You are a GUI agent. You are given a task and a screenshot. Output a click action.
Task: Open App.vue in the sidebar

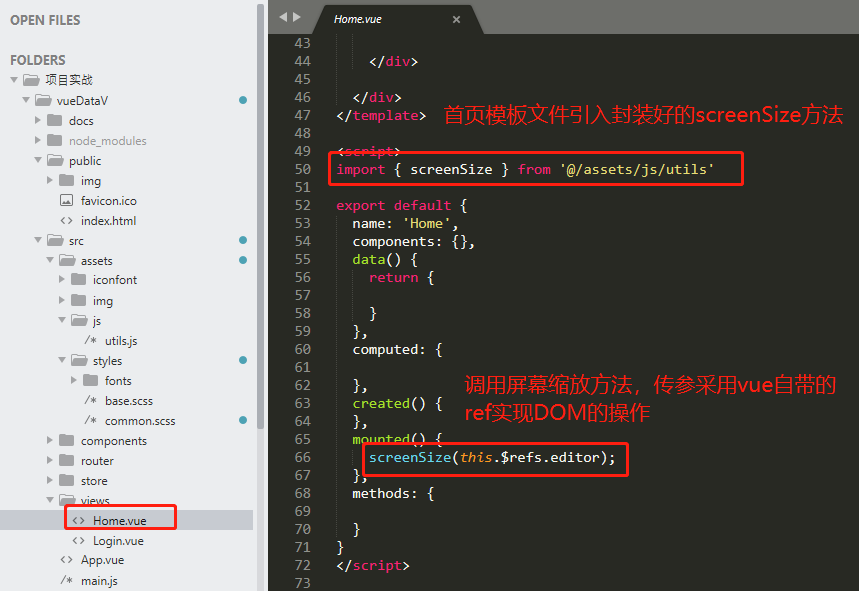102,560
